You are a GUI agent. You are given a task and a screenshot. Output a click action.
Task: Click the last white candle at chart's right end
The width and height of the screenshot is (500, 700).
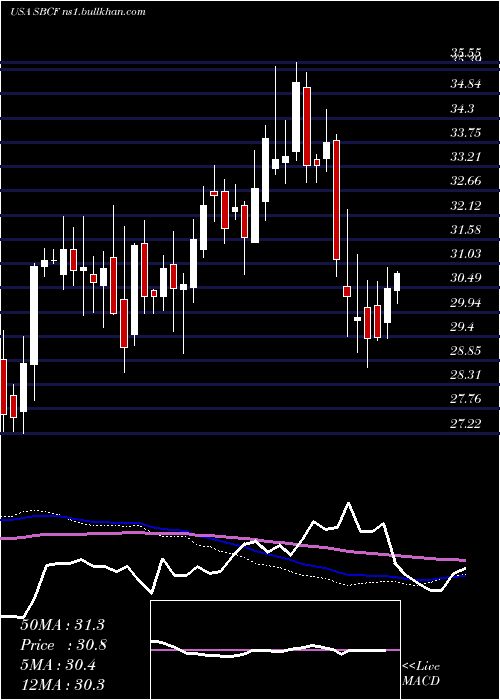coord(397,282)
